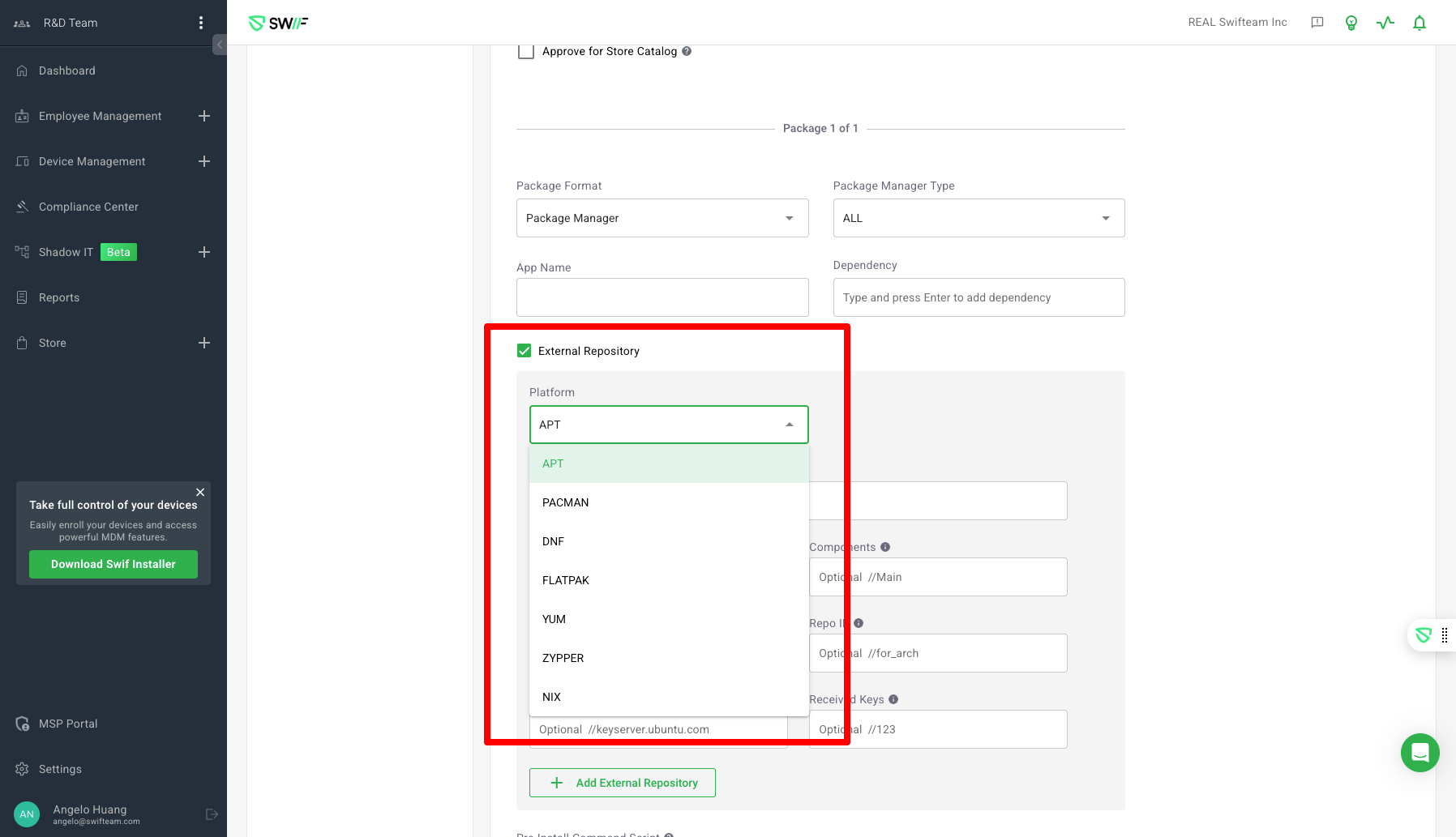Collapse the sidebar with the chevron handle

pos(219,45)
